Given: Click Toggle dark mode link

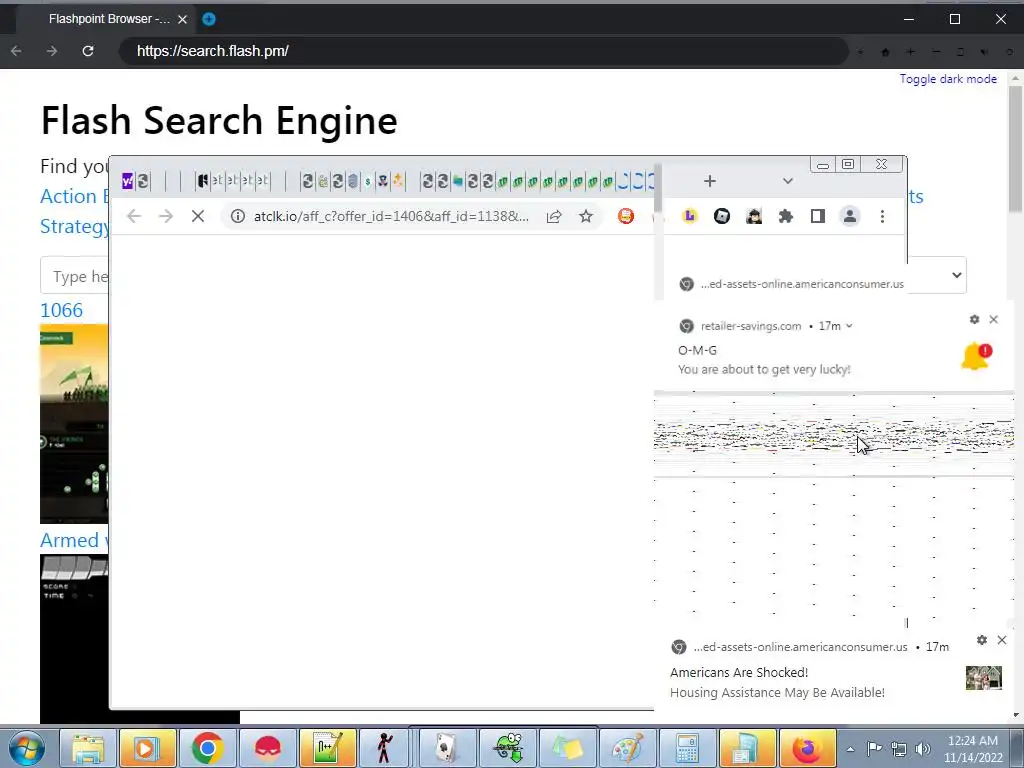Looking at the screenshot, I should 948,79.
